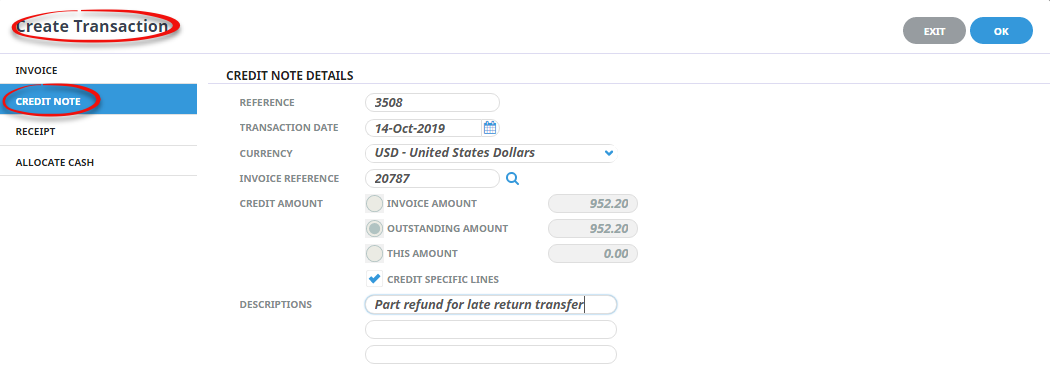This screenshot has height=386, width=1050.
Task: Select the Outstanding Amount radio button
Action: 374,229
